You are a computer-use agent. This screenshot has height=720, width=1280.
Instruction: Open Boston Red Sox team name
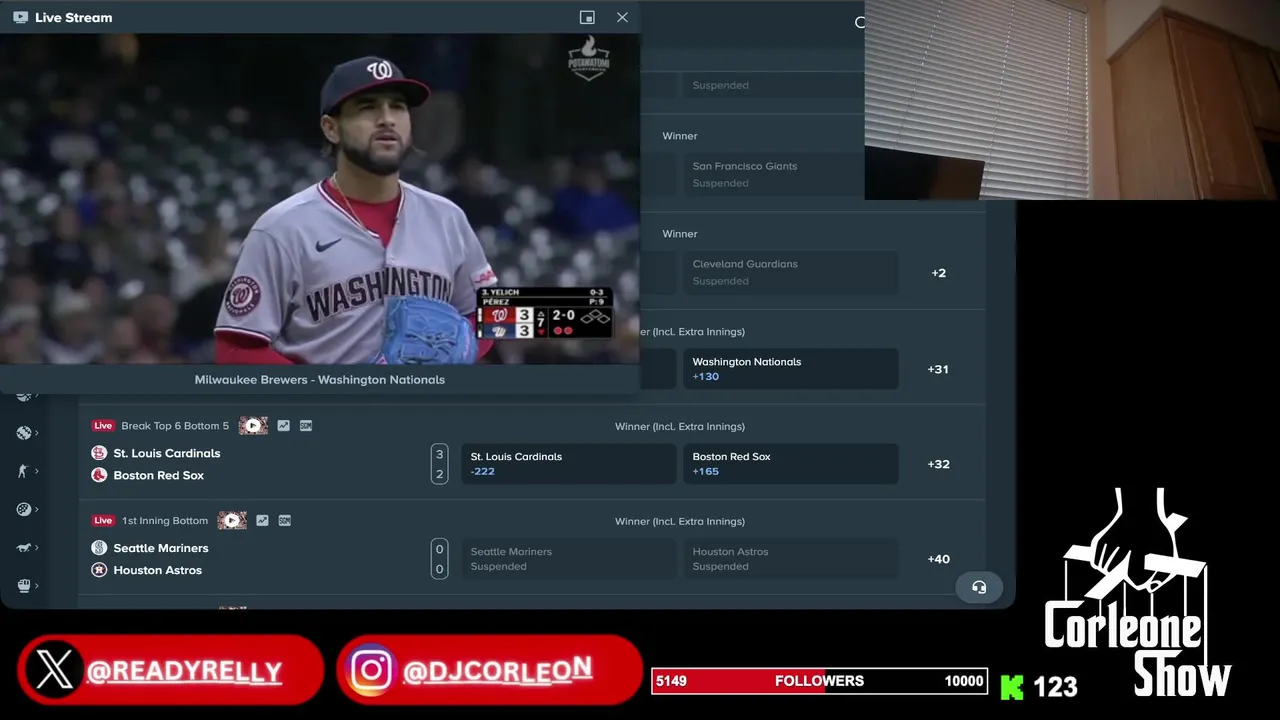[x=159, y=475]
